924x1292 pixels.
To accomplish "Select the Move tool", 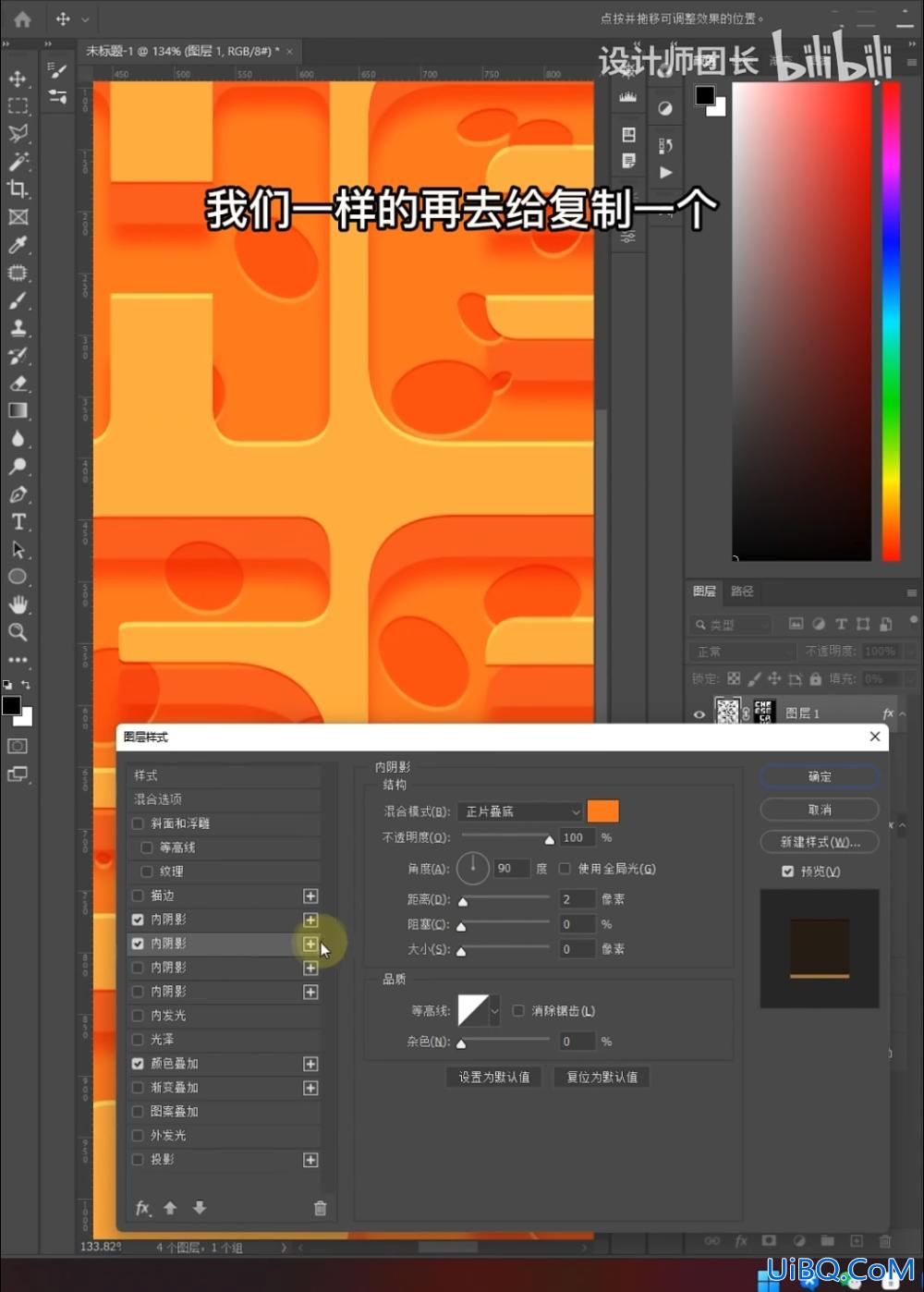I will (x=18, y=79).
